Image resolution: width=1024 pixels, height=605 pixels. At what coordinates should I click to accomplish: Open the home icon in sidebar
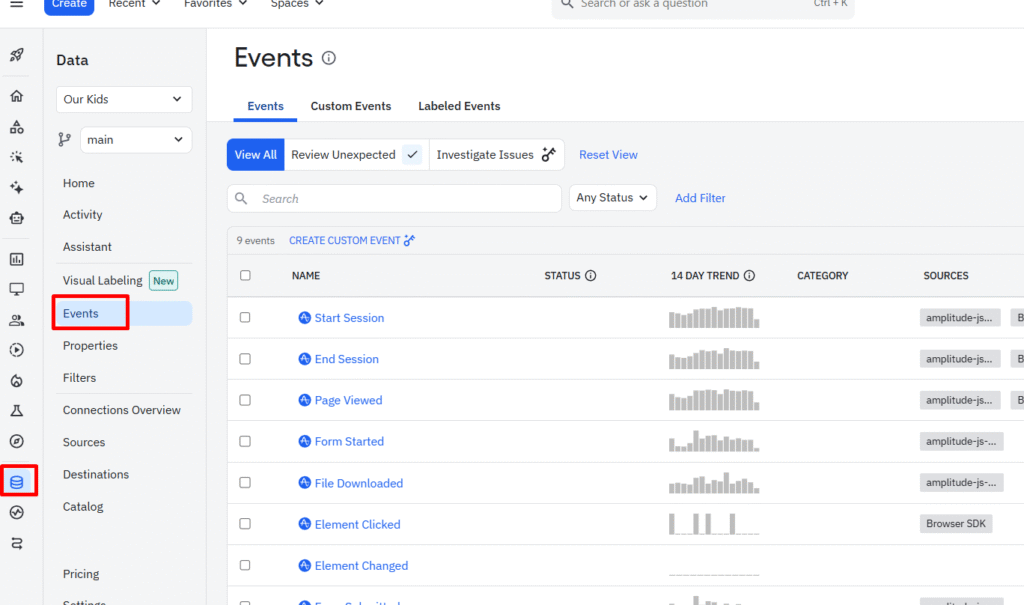click(x=16, y=96)
